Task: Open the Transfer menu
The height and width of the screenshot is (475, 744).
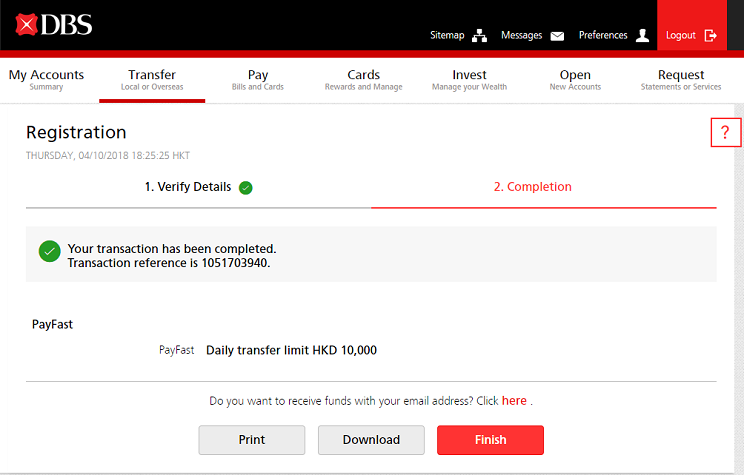Action: (x=152, y=80)
